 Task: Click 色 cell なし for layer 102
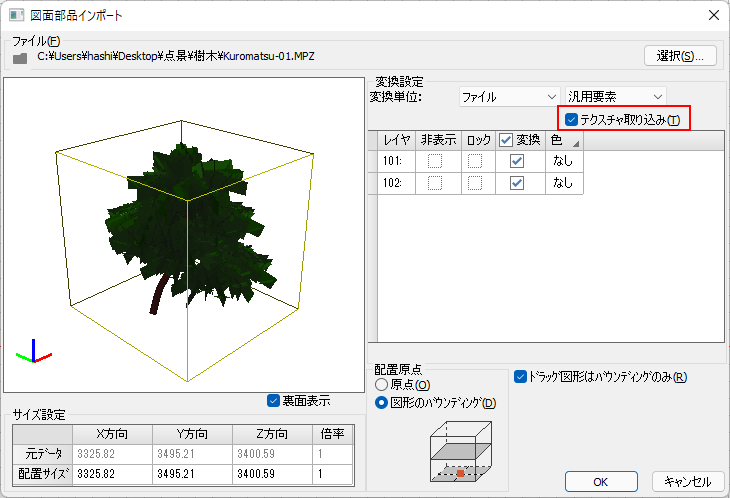point(564,182)
